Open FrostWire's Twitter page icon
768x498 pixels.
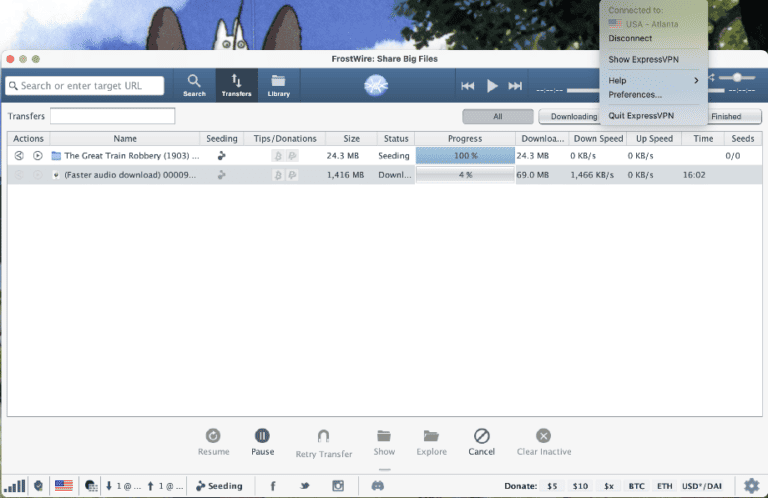pyautogui.click(x=304, y=486)
